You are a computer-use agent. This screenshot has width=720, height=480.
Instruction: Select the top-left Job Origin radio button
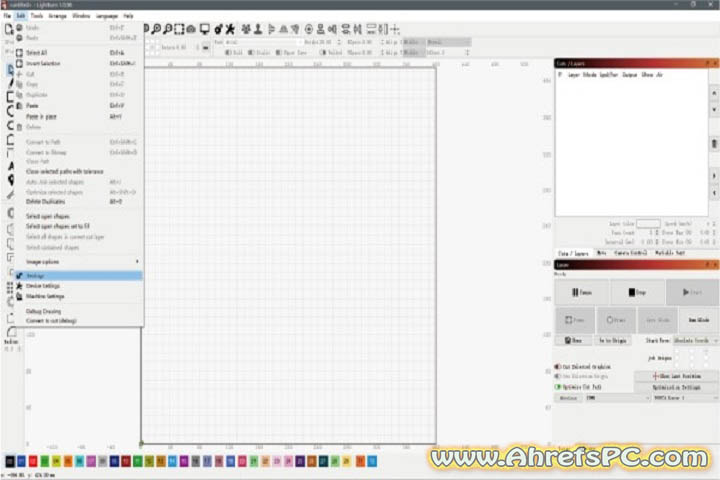point(677,351)
